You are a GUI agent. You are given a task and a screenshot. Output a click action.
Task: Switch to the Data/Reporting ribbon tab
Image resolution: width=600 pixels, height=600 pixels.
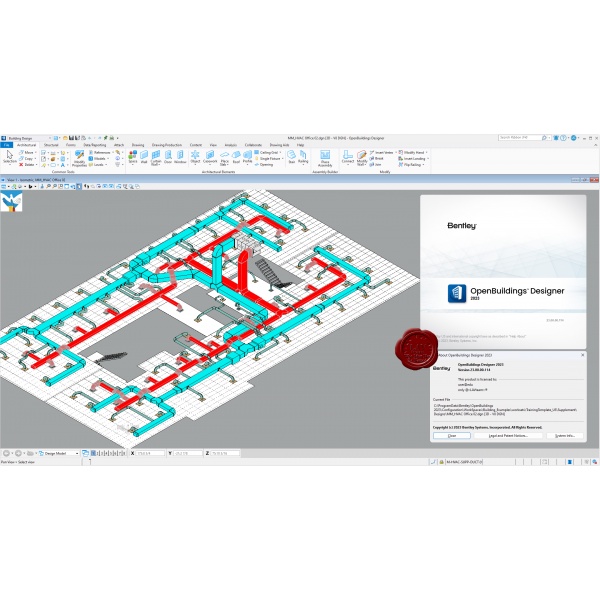tap(95, 145)
